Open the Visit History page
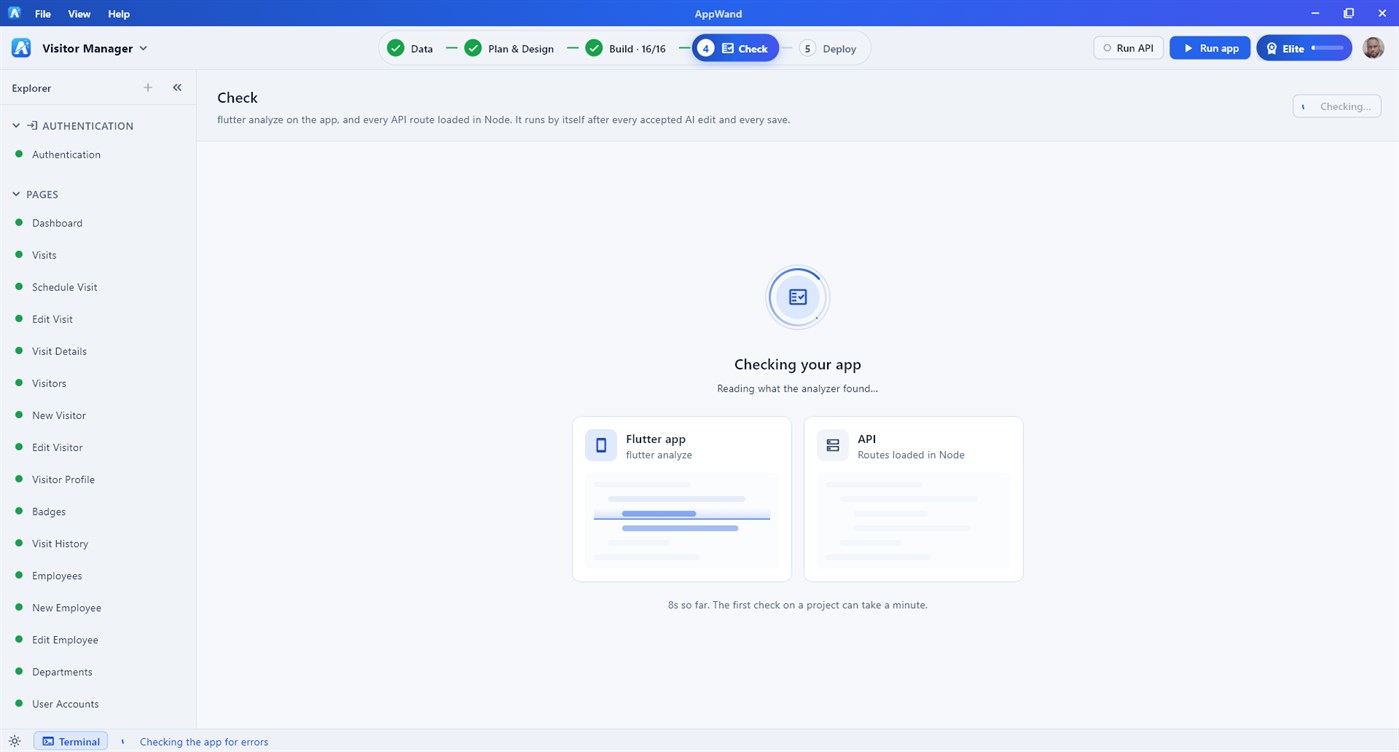 tap(60, 543)
